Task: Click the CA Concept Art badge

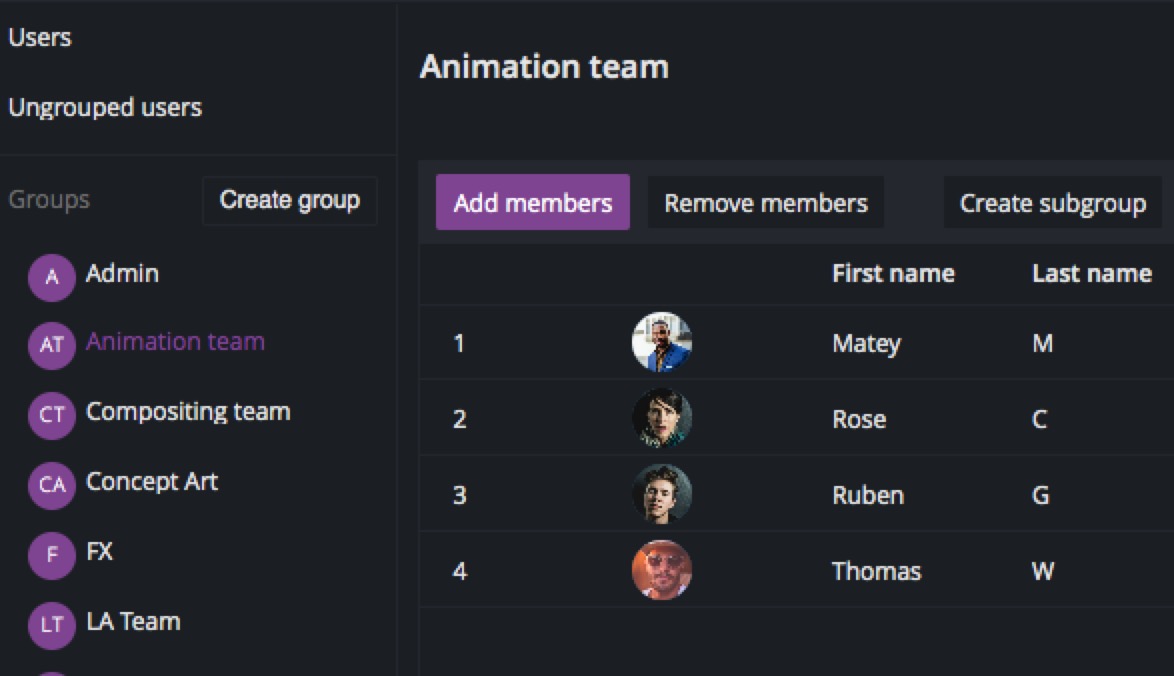Action: point(52,485)
